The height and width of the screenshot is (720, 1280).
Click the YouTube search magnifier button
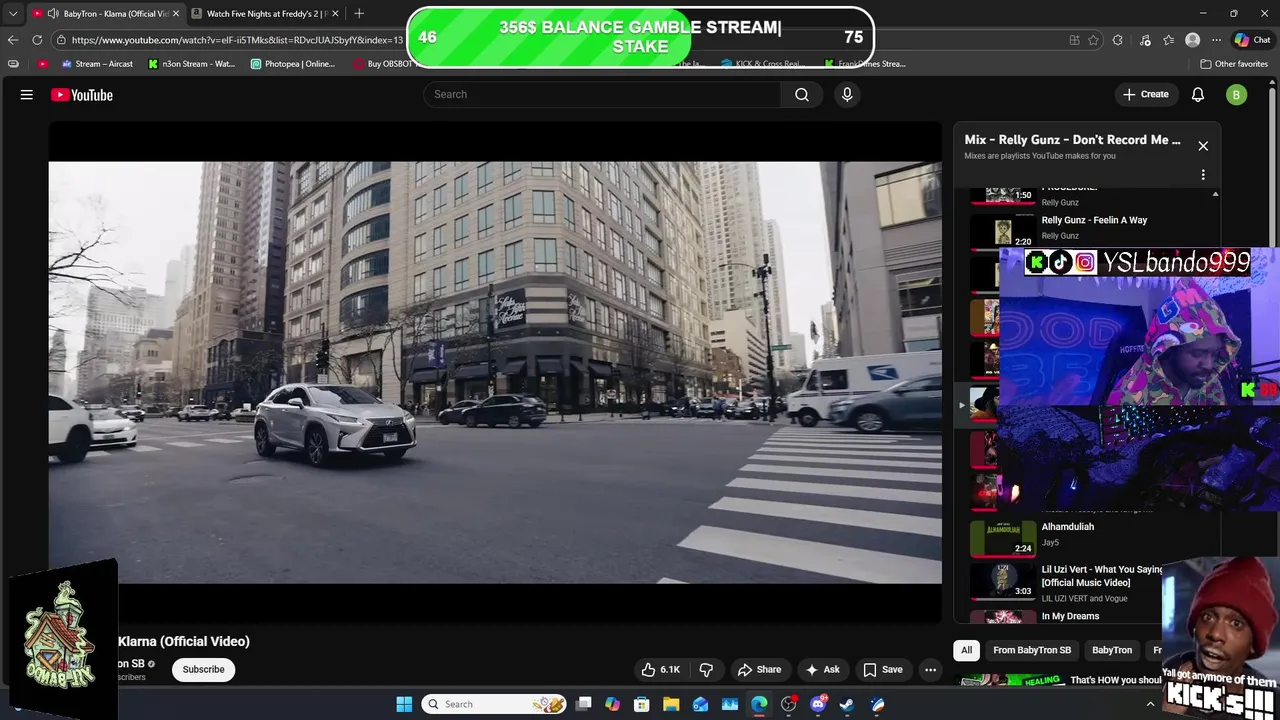point(802,94)
